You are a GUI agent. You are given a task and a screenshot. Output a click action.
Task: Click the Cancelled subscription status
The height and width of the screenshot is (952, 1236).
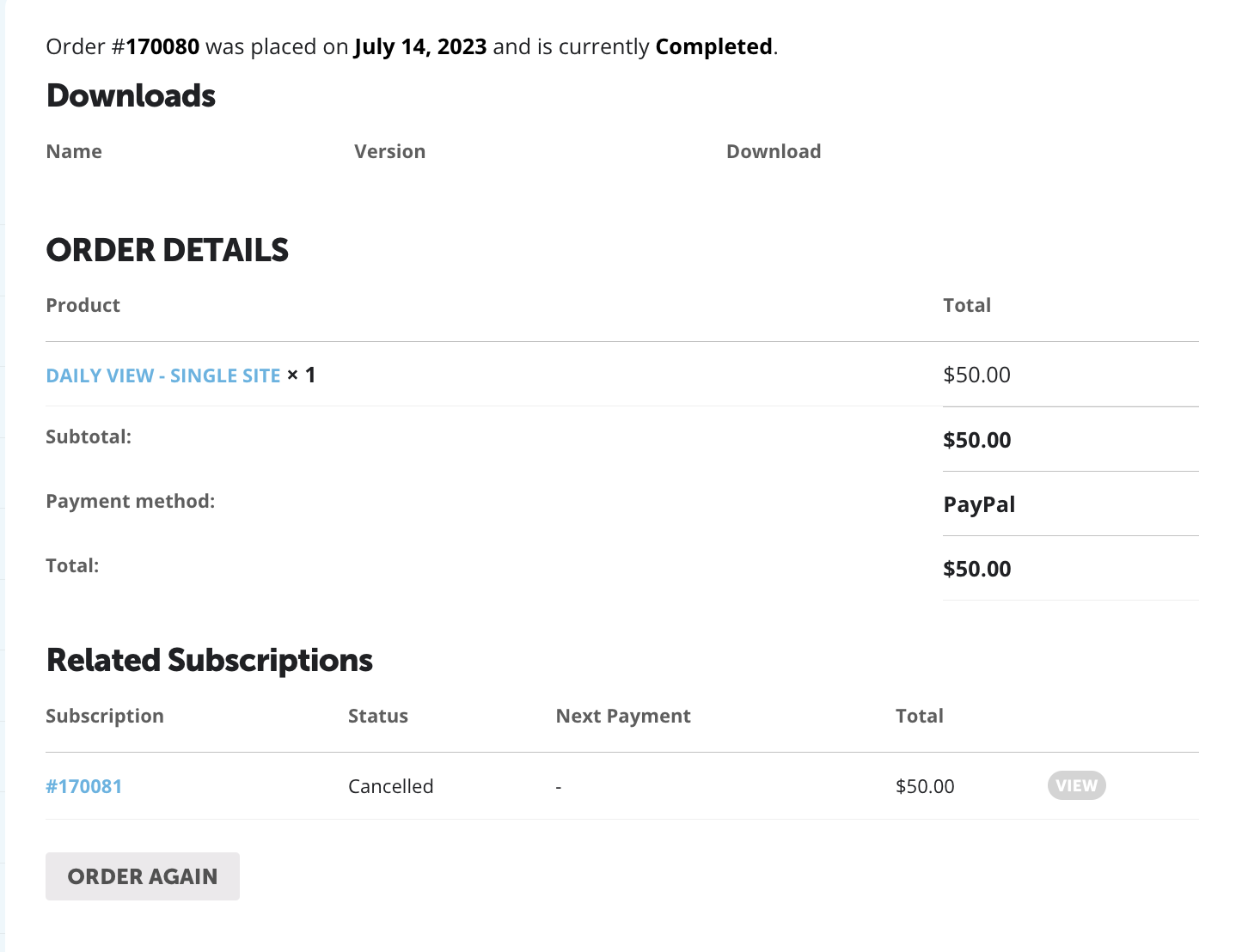(x=391, y=786)
